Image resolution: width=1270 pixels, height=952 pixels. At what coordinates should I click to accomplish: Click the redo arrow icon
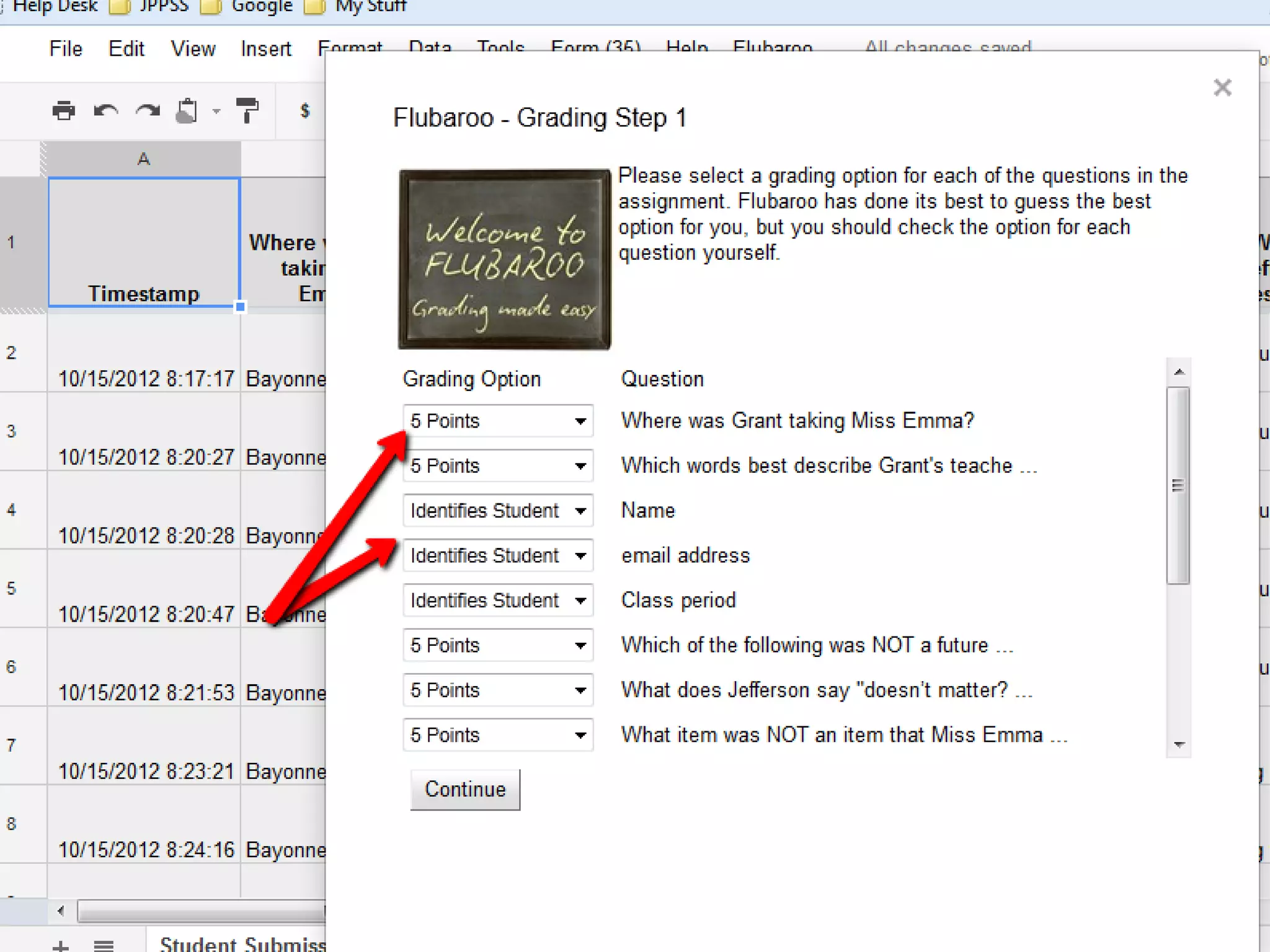[148, 111]
